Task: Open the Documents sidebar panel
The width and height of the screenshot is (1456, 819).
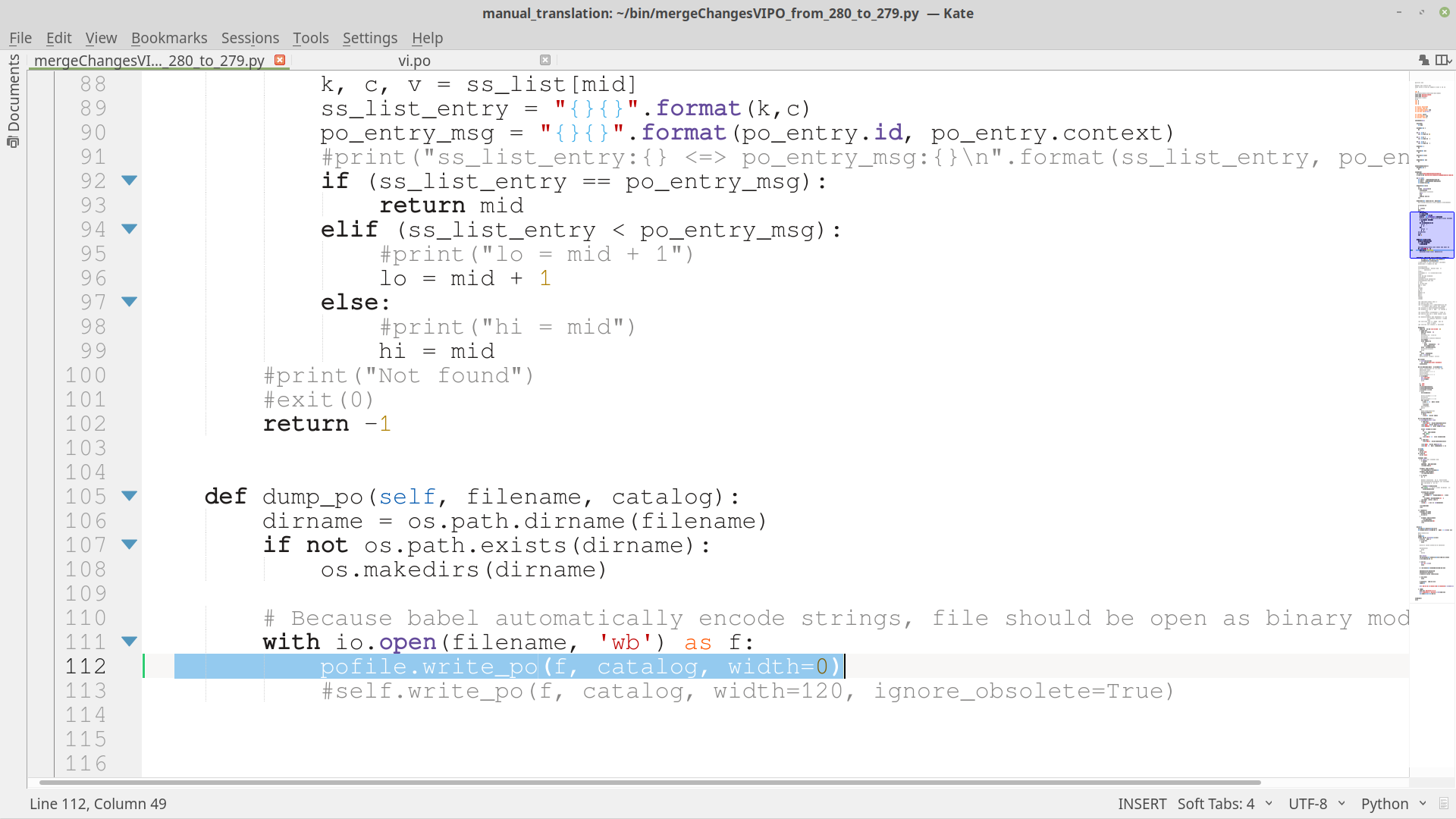Action: (x=13, y=106)
